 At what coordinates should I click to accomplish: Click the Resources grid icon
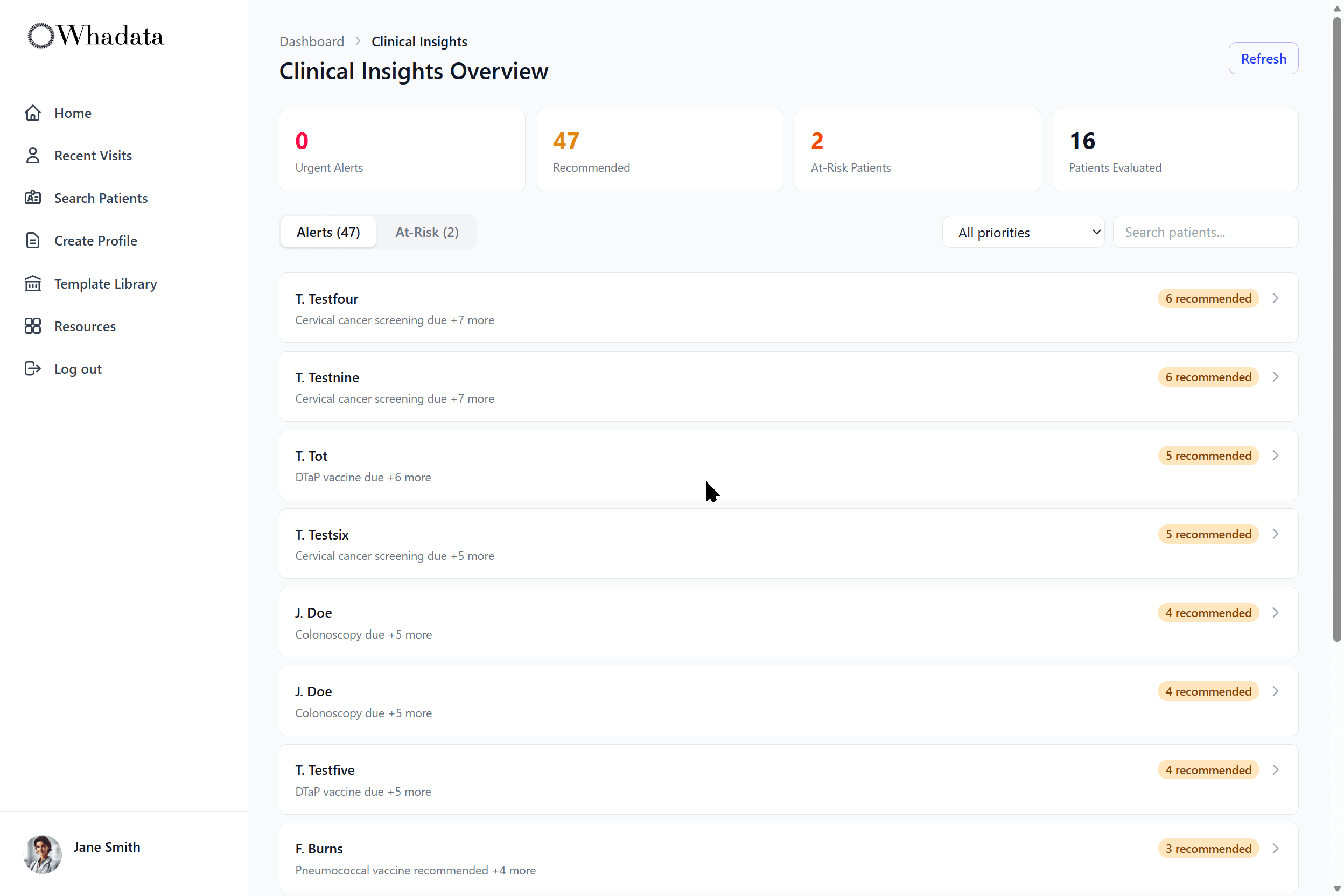pyautogui.click(x=33, y=326)
